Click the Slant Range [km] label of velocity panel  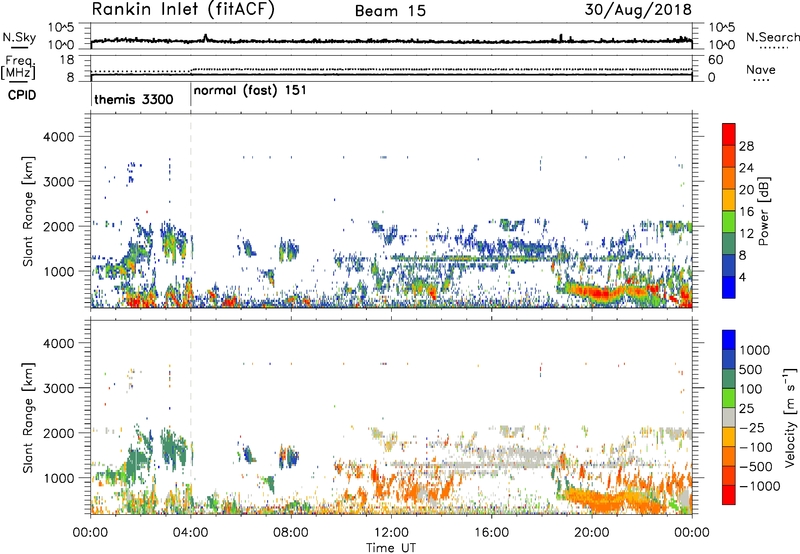[x=28, y=418]
